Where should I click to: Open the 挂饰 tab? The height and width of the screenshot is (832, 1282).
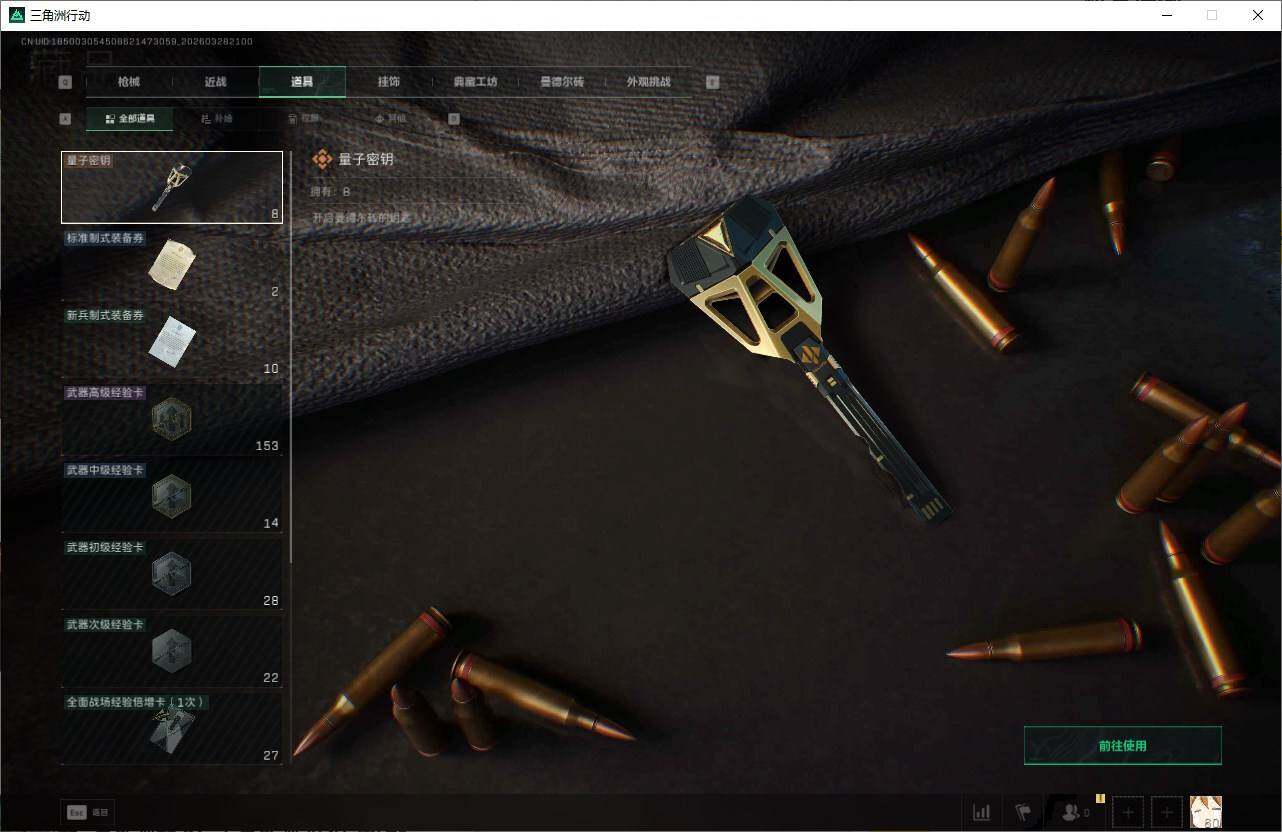(389, 82)
